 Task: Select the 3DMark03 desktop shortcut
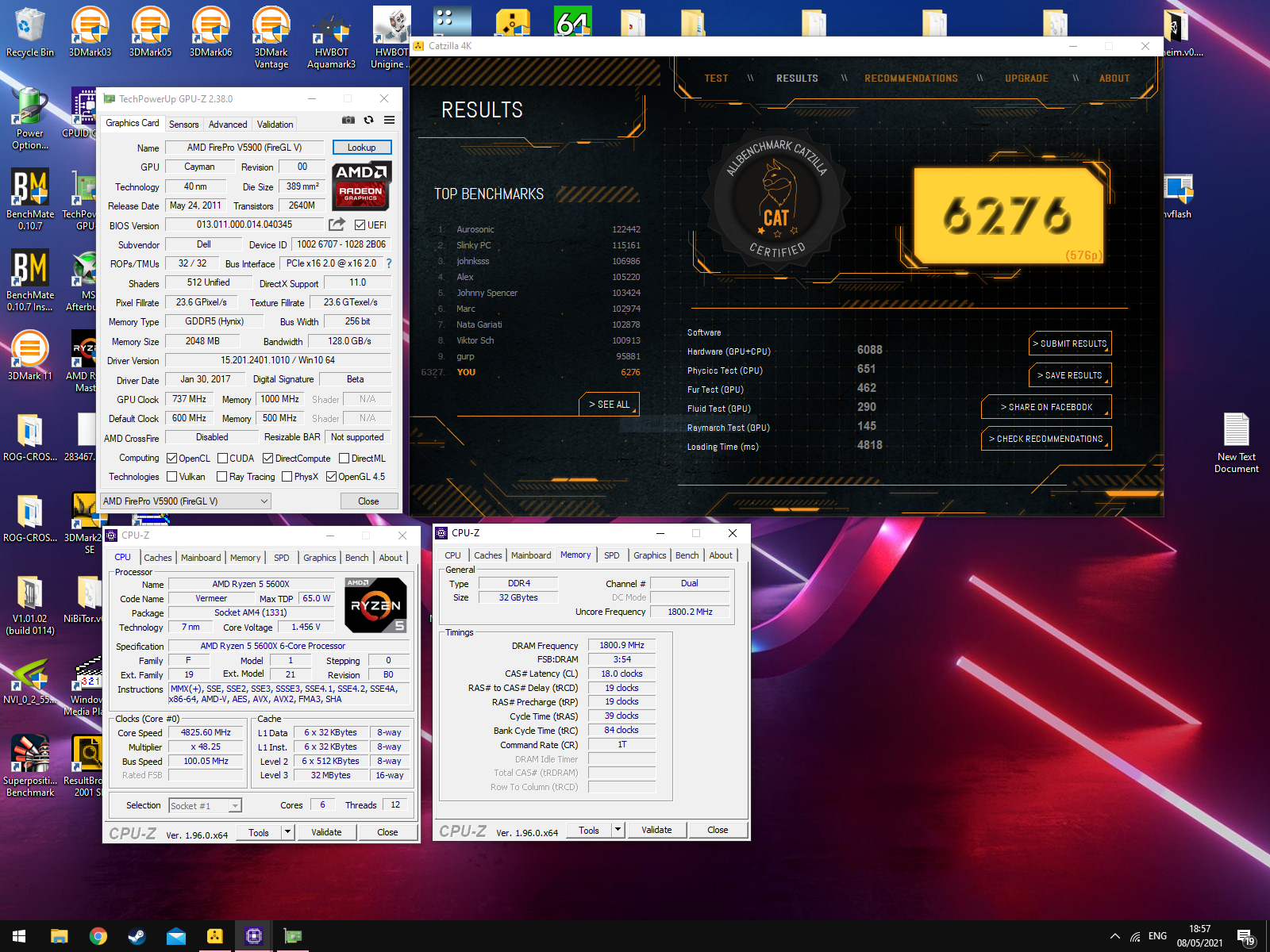(x=90, y=33)
